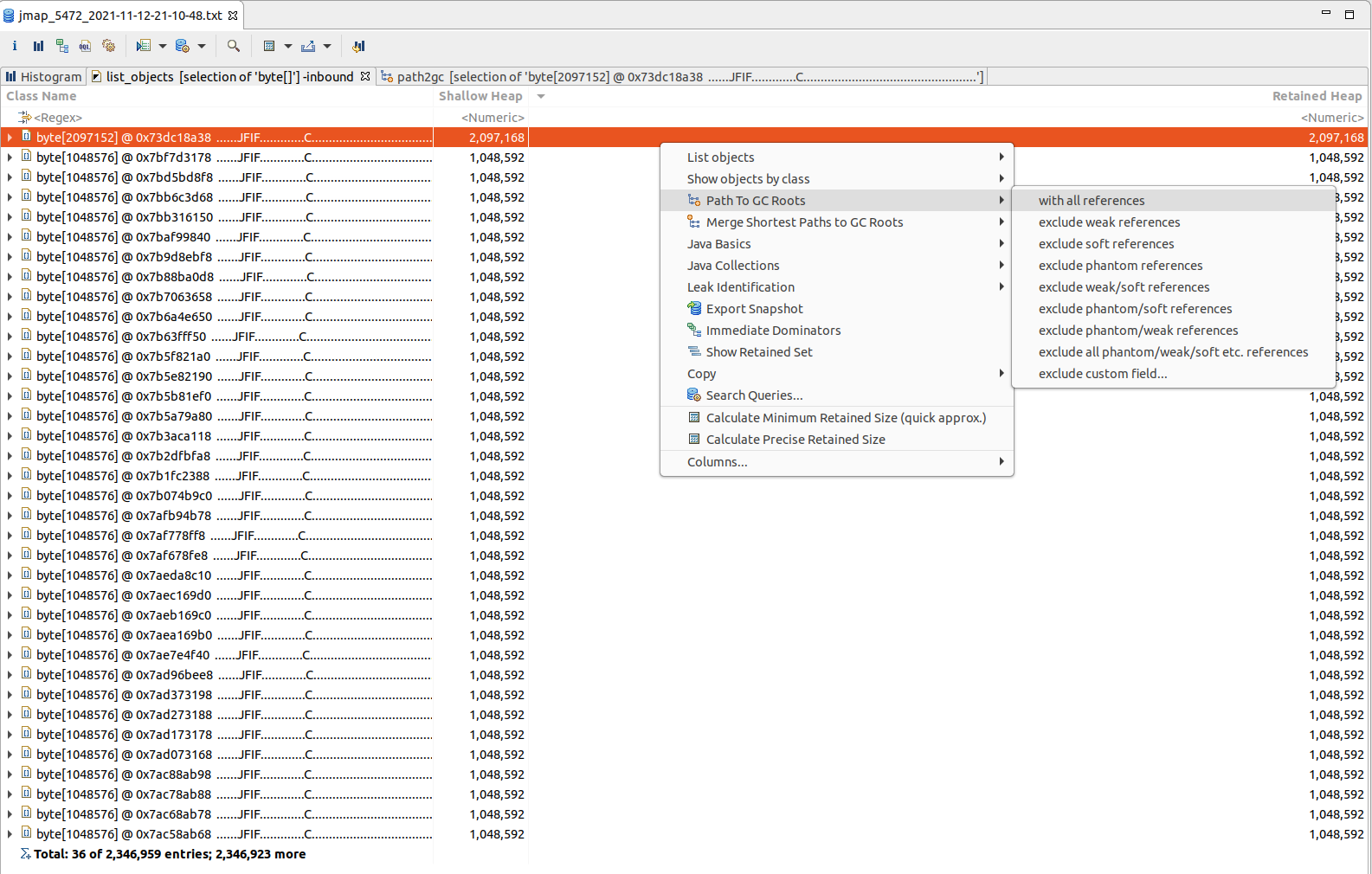
Task: Expand the byte[1048576] @ 0x7b63fff50 row
Action: 10,337
